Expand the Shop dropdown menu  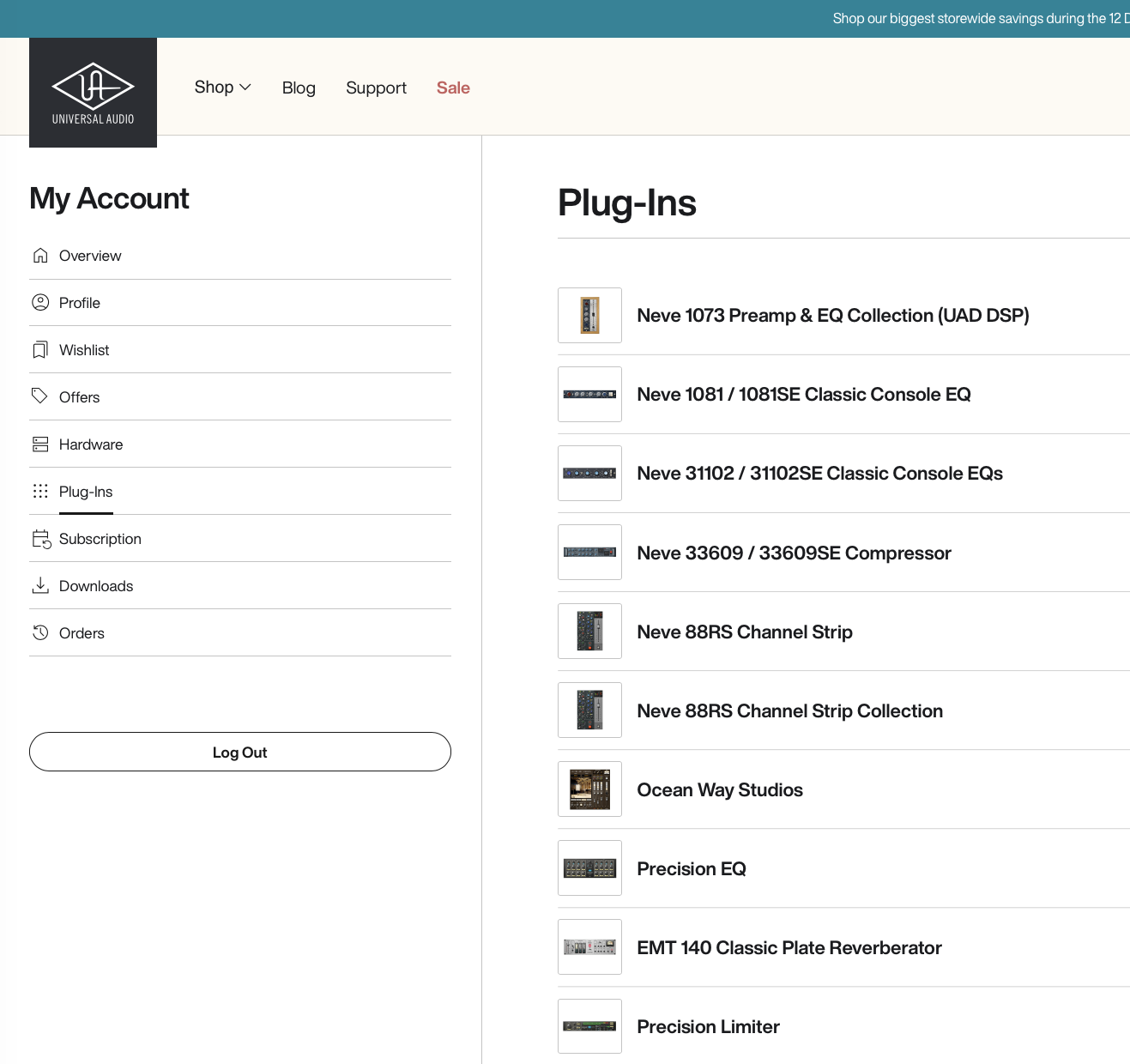point(222,88)
